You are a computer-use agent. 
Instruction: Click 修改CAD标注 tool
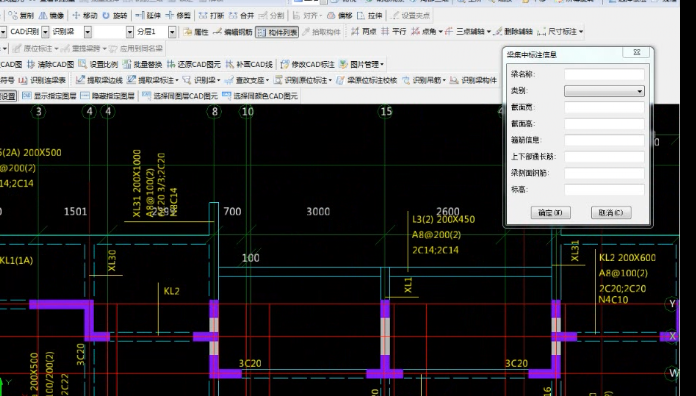307,64
